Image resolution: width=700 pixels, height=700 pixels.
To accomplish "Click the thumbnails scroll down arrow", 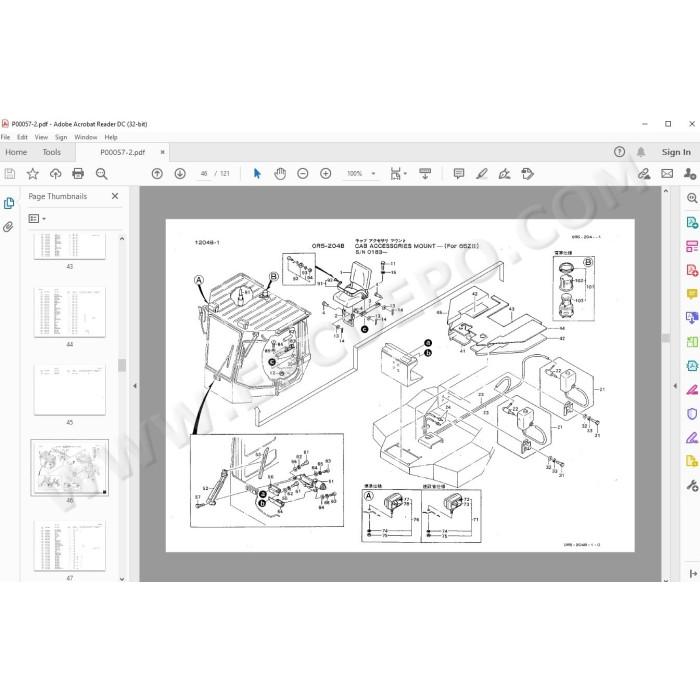I will click(122, 579).
